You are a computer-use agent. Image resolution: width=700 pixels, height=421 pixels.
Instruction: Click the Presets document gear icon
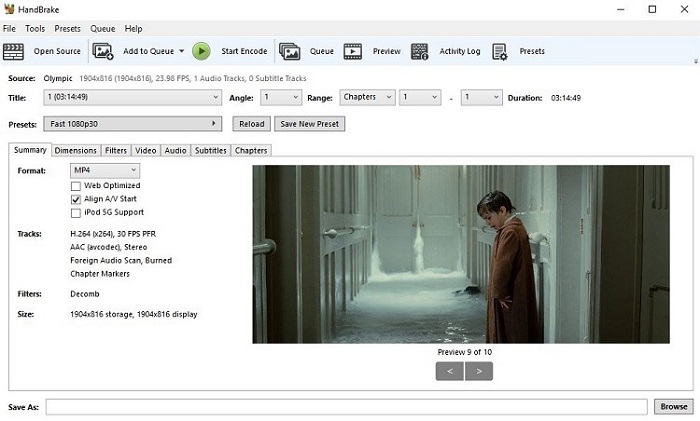point(500,51)
